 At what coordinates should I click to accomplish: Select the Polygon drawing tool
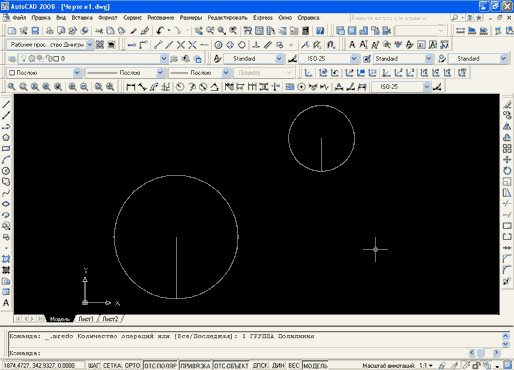coord(6,138)
